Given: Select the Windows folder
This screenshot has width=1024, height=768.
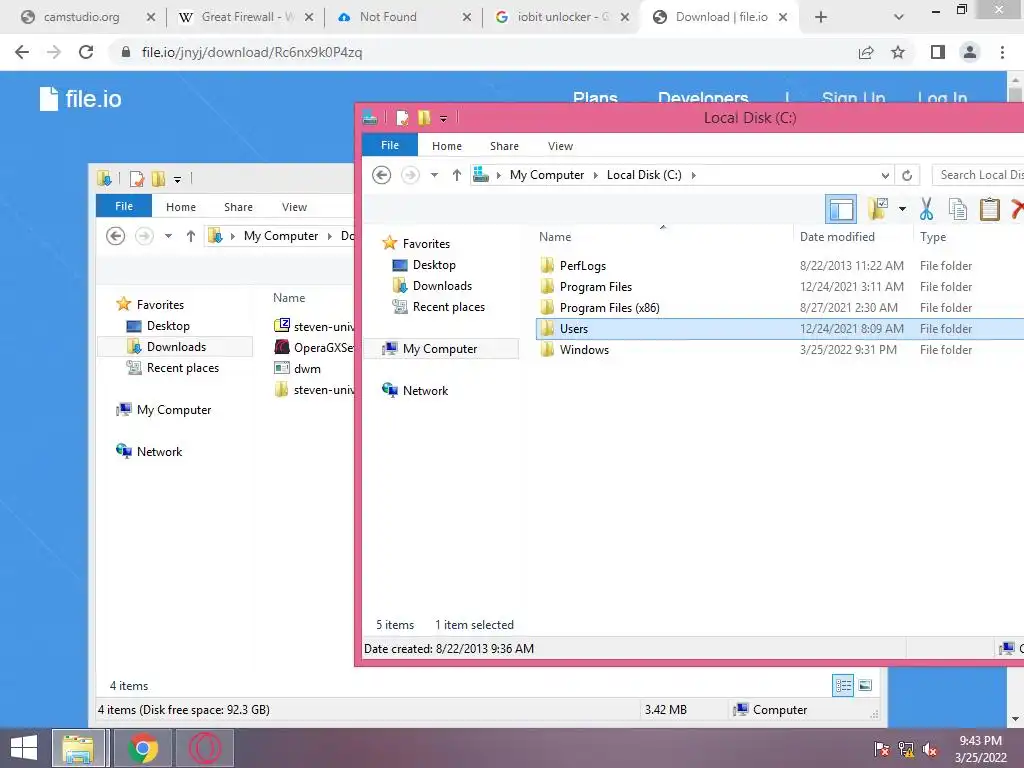Looking at the screenshot, I should [x=584, y=349].
